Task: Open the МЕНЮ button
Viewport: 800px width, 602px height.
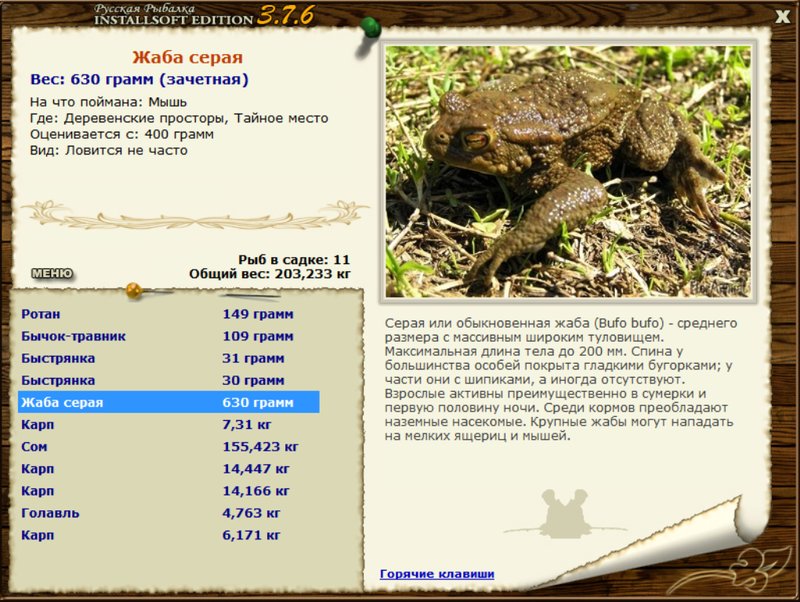Action: coord(52,273)
